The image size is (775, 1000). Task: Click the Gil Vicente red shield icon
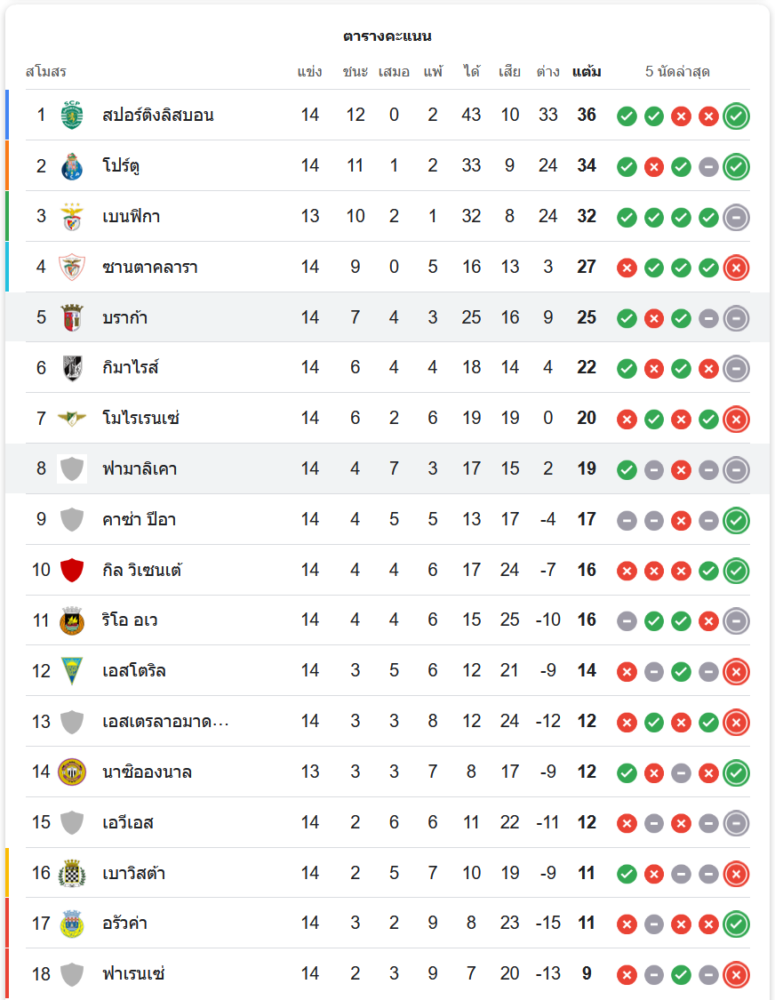click(x=72, y=570)
